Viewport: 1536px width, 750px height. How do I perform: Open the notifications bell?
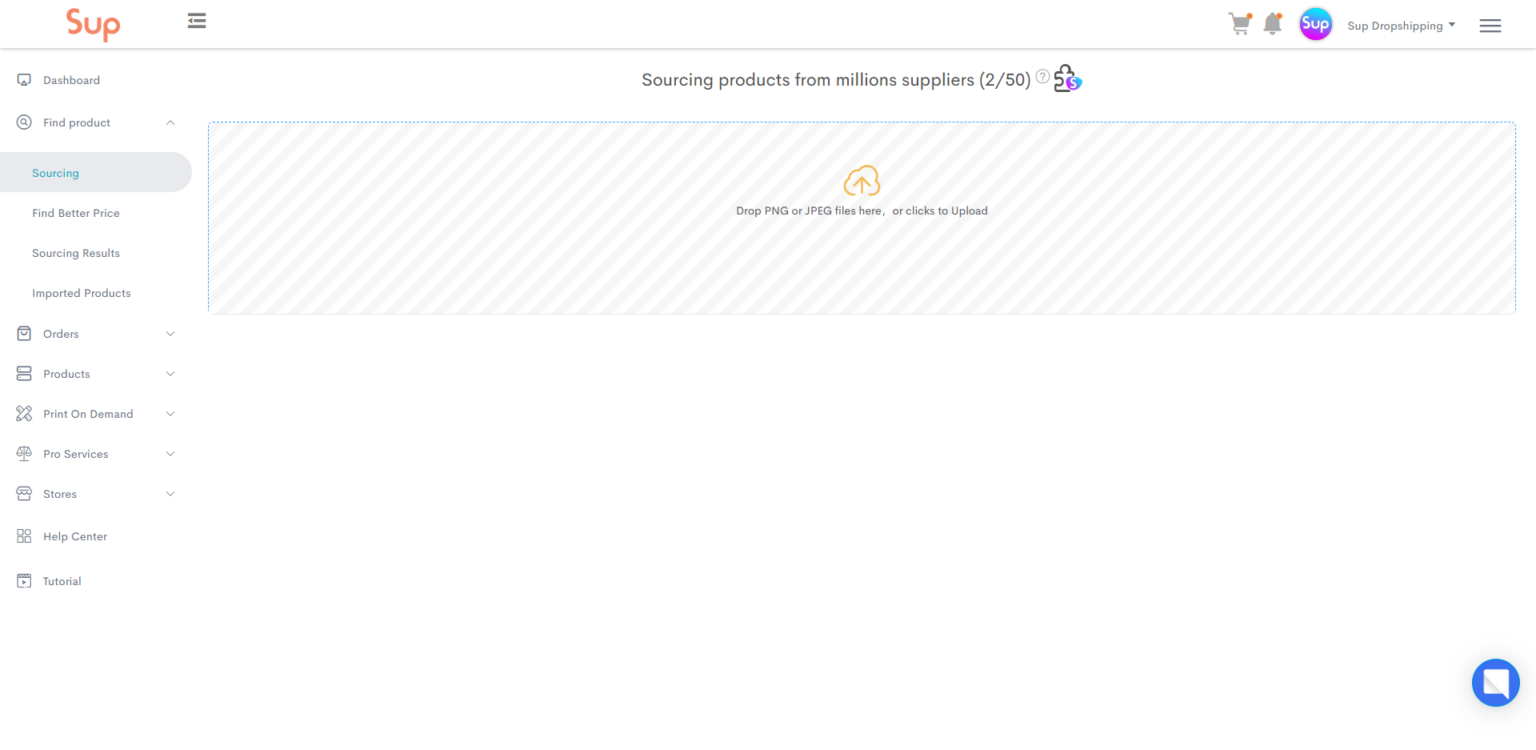pyautogui.click(x=1272, y=24)
